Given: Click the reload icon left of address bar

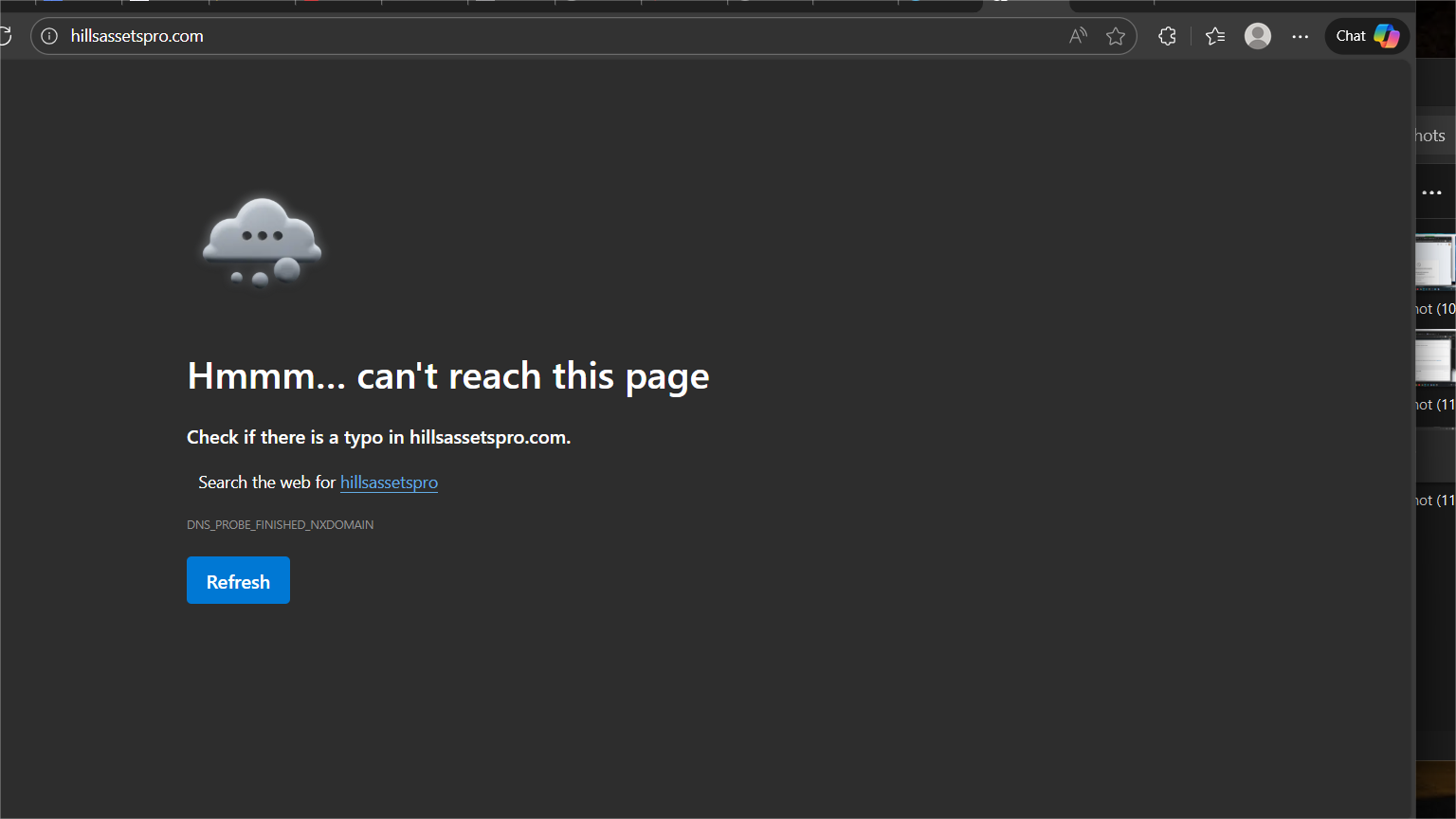Looking at the screenshot, I should point(6,36).
